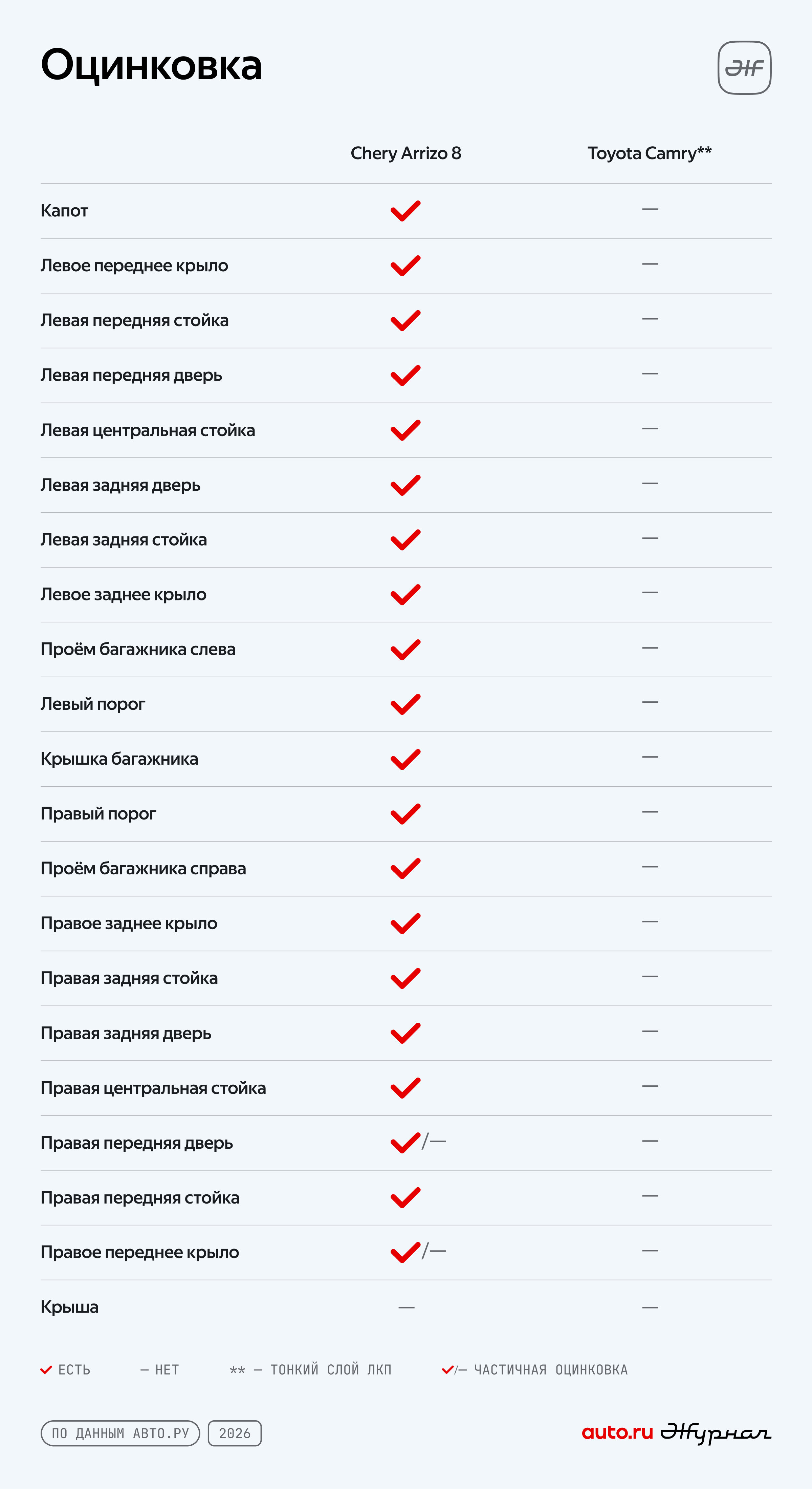Click the Chery checkmark for Капот
The width and height of the screenshot is (812, 1489).
pyautogui.click(x=406, y=211)
